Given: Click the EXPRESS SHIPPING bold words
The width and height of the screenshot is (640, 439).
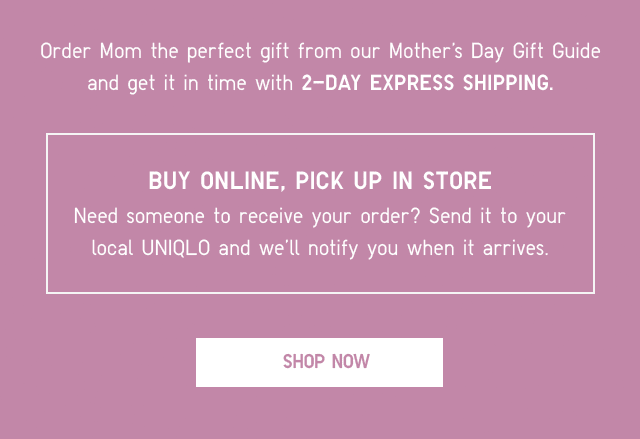Looking at the screenshot, I should click(x=462, y=83).
